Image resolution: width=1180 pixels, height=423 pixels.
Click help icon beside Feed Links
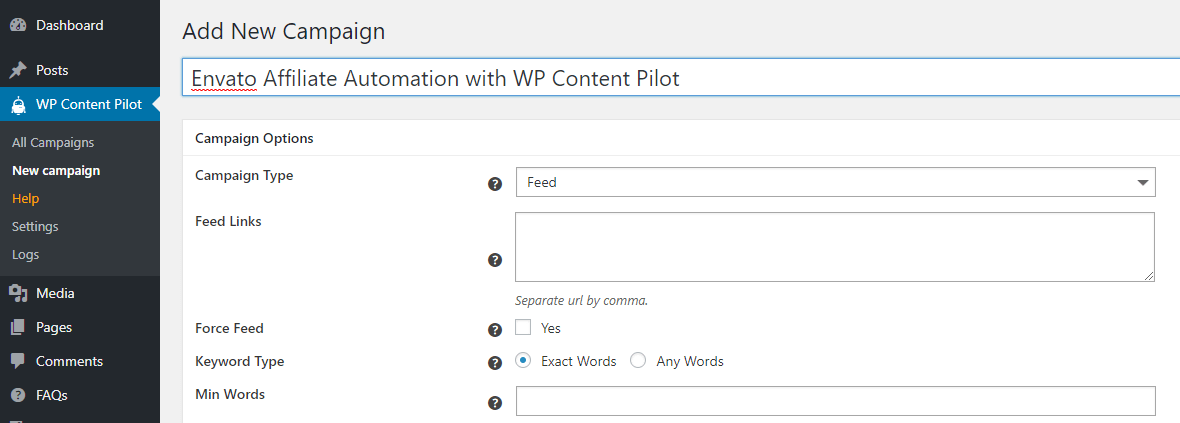pos(495,260)
